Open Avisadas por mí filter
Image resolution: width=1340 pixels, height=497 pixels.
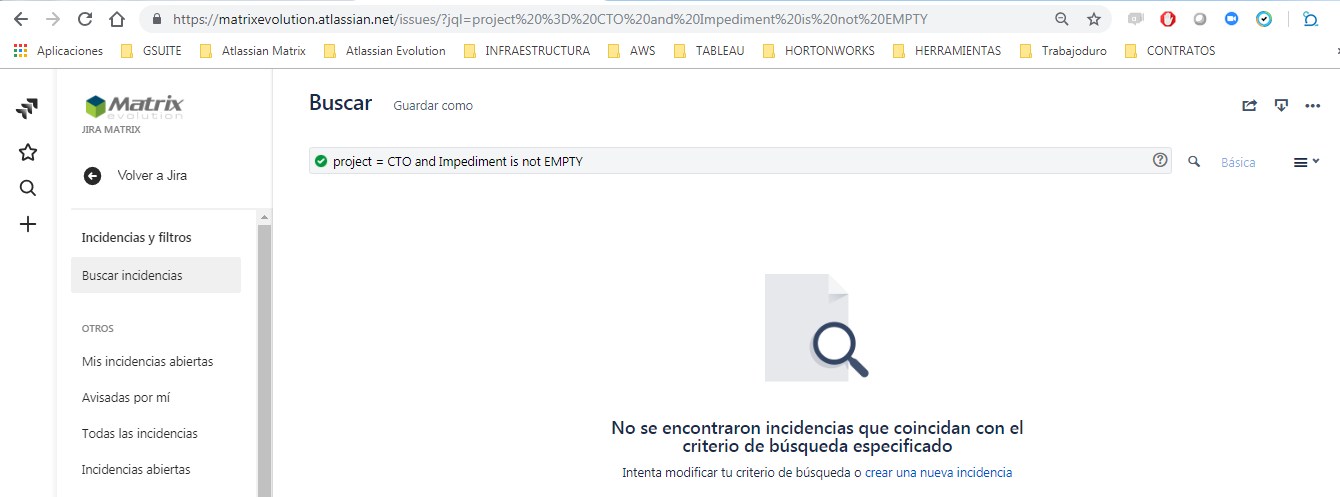(x=126, y=397)
